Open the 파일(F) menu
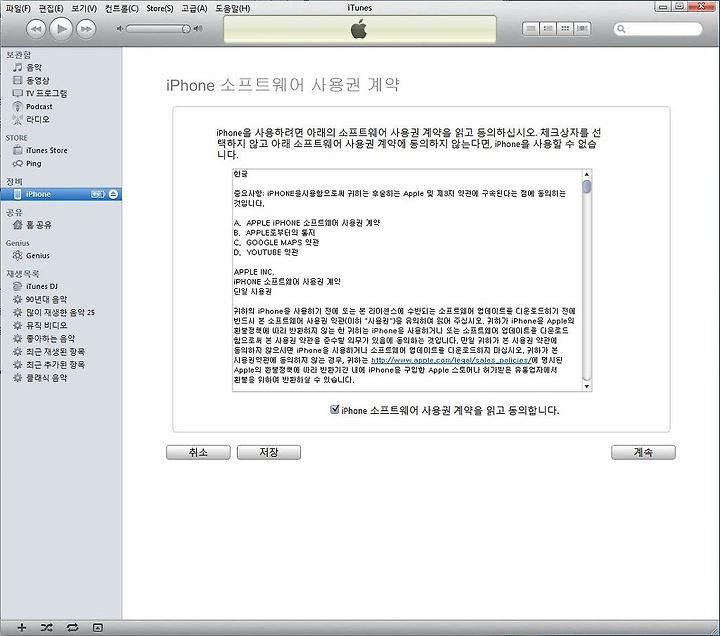720x636 pixels. [18, 8]
